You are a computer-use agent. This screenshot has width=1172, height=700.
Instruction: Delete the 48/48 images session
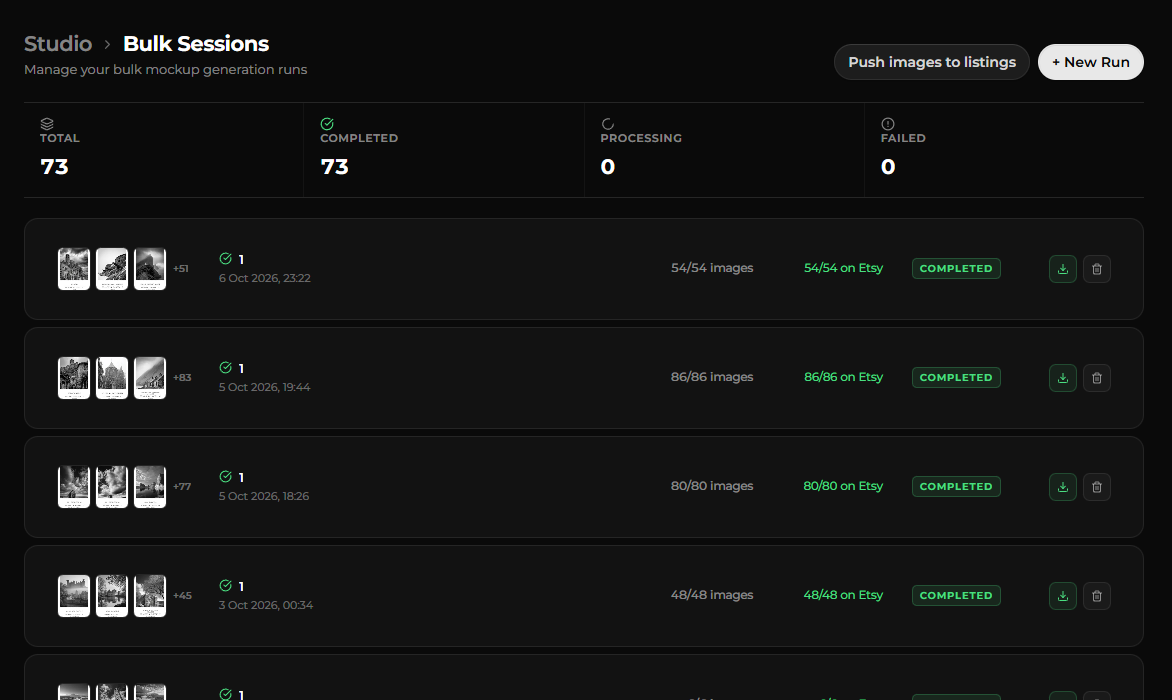pos(1097,596)
